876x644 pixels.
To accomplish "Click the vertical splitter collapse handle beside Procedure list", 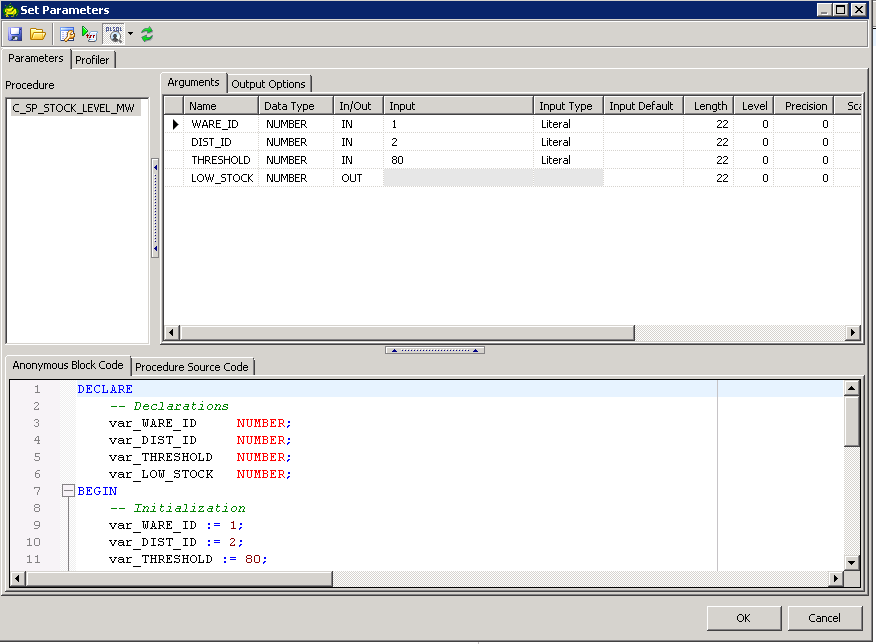I will (155, 207).
